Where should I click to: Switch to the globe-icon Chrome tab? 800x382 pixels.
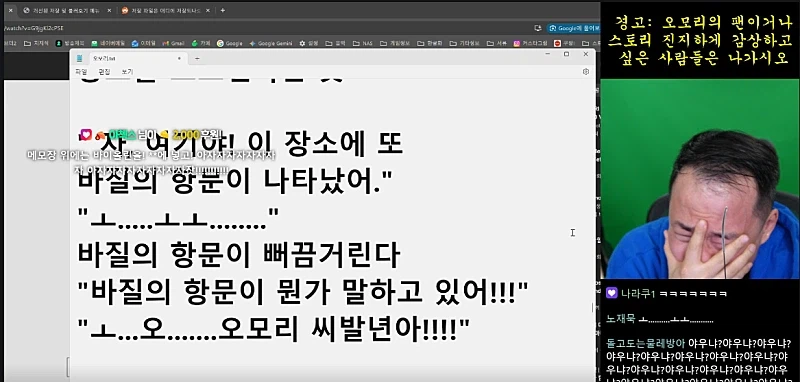point(66,10)
